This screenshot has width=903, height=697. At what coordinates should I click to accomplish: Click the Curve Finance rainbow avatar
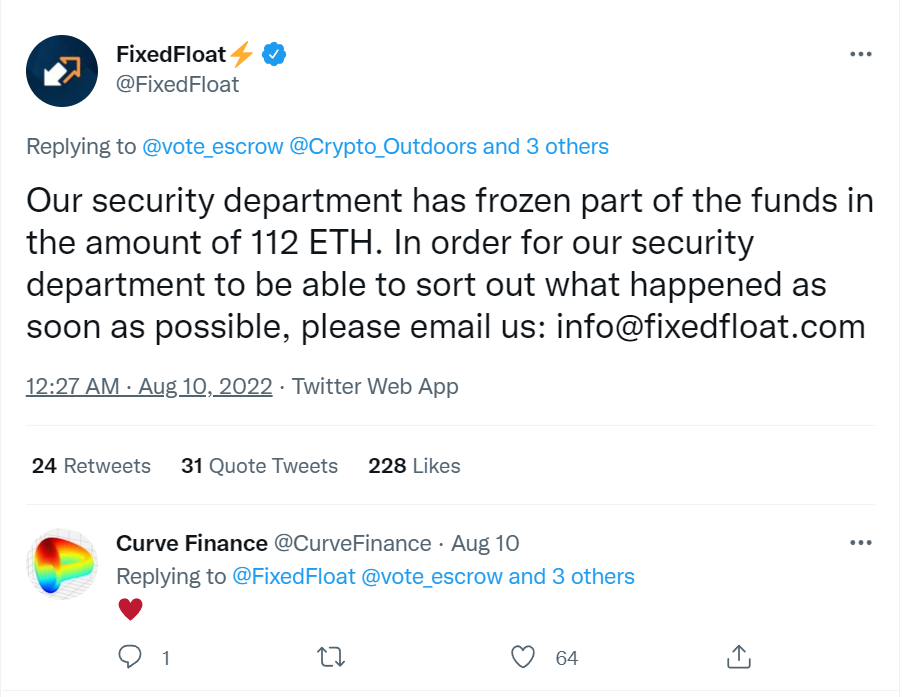(x=61, y=564)
